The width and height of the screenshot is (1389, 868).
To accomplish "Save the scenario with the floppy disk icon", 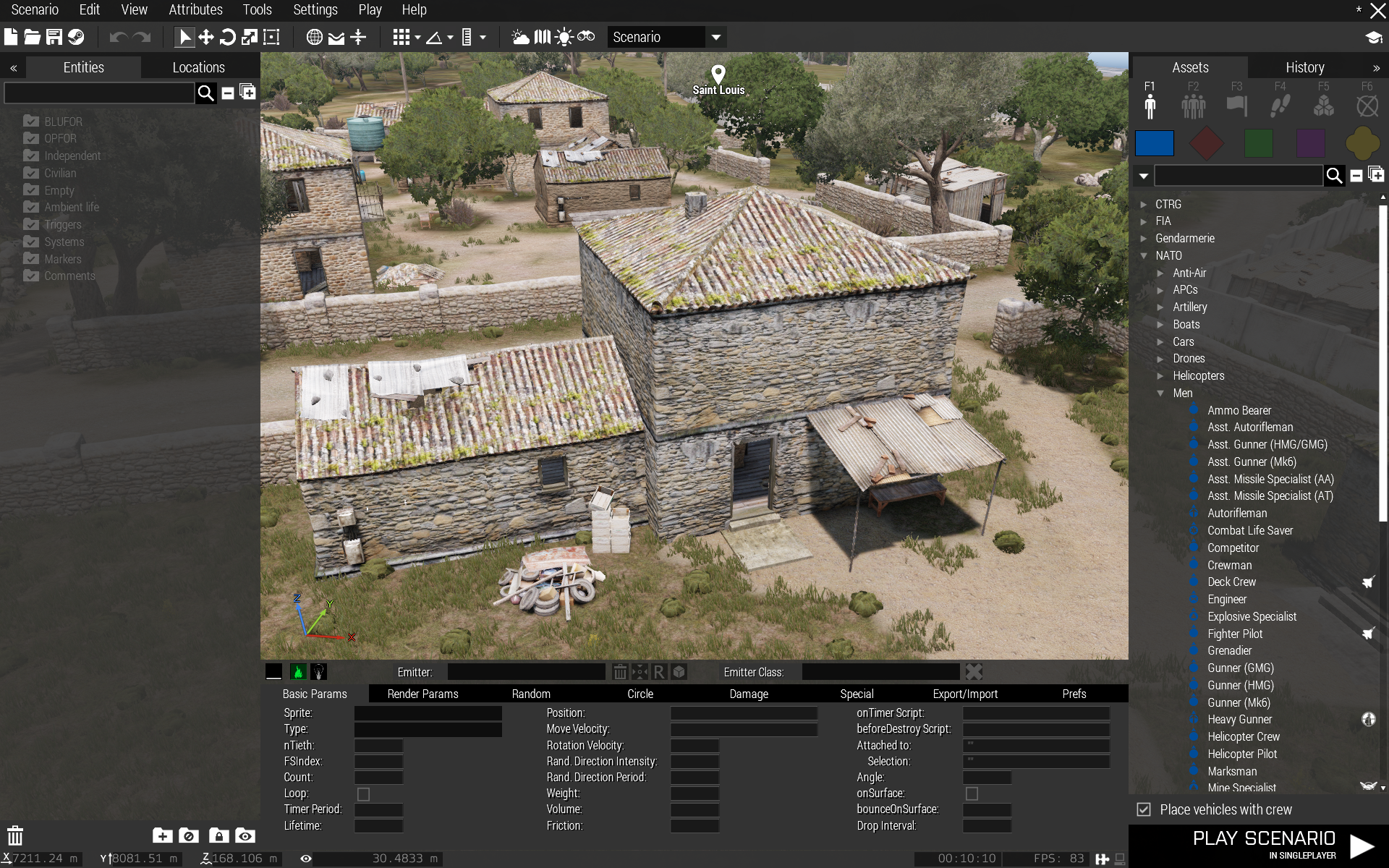I will (x=54, y=37).
